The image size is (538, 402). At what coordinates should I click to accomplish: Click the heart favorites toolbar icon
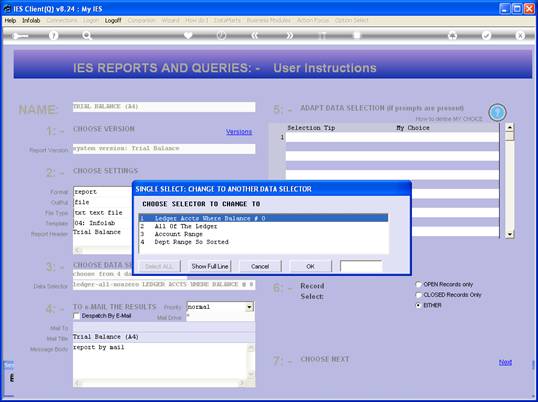188,35
